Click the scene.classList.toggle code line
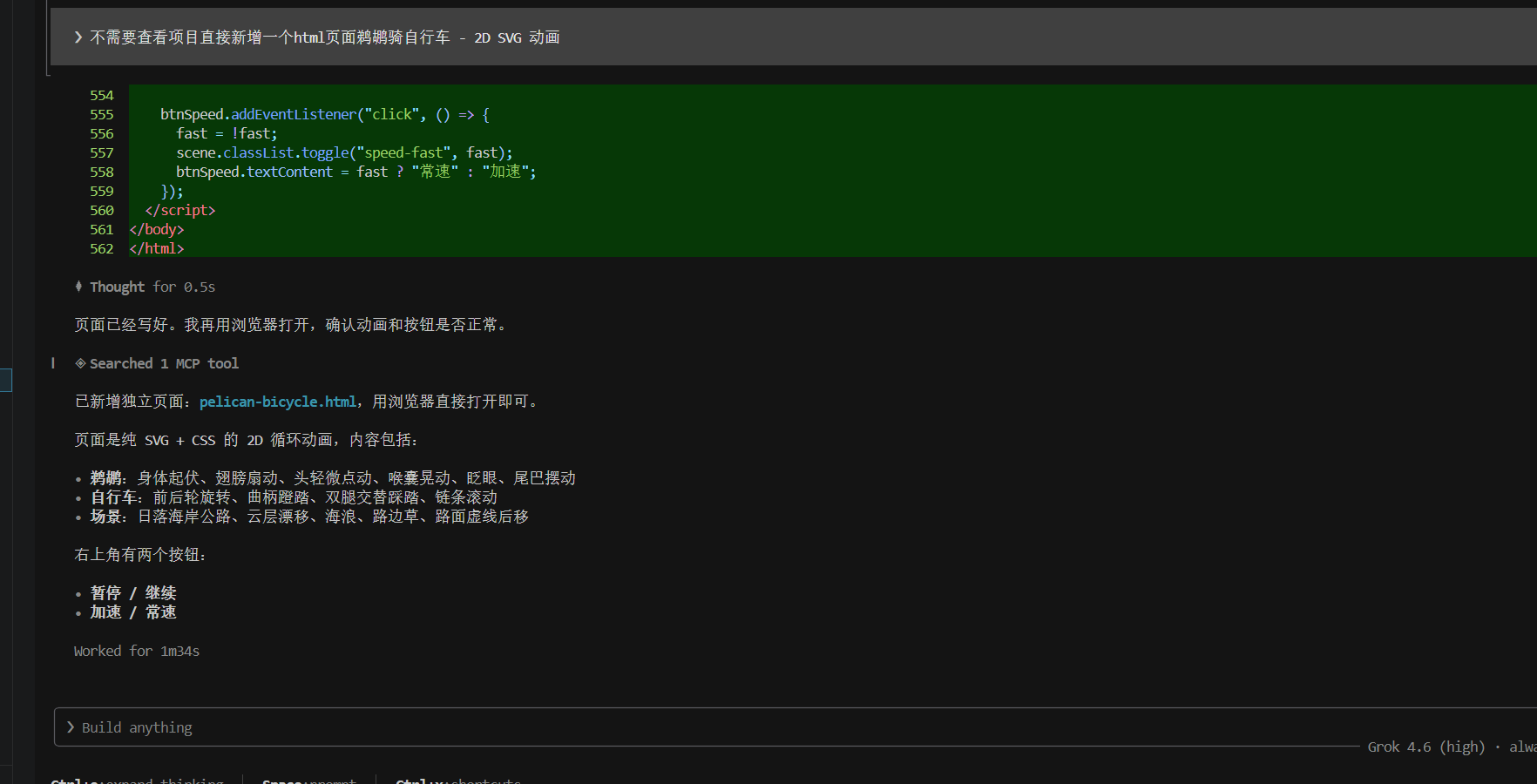 344,152
